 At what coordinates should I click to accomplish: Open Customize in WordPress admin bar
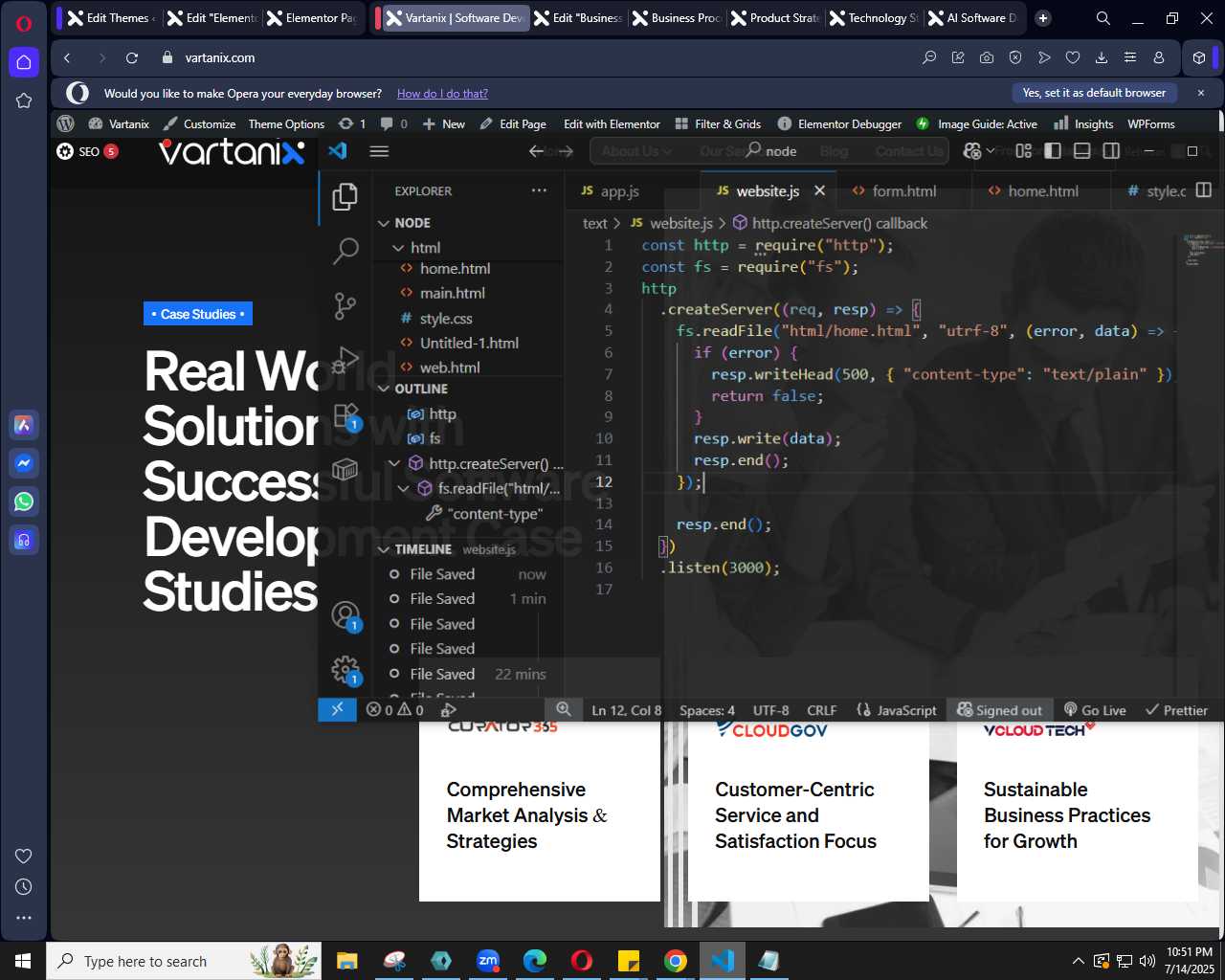tap(199, 124)
